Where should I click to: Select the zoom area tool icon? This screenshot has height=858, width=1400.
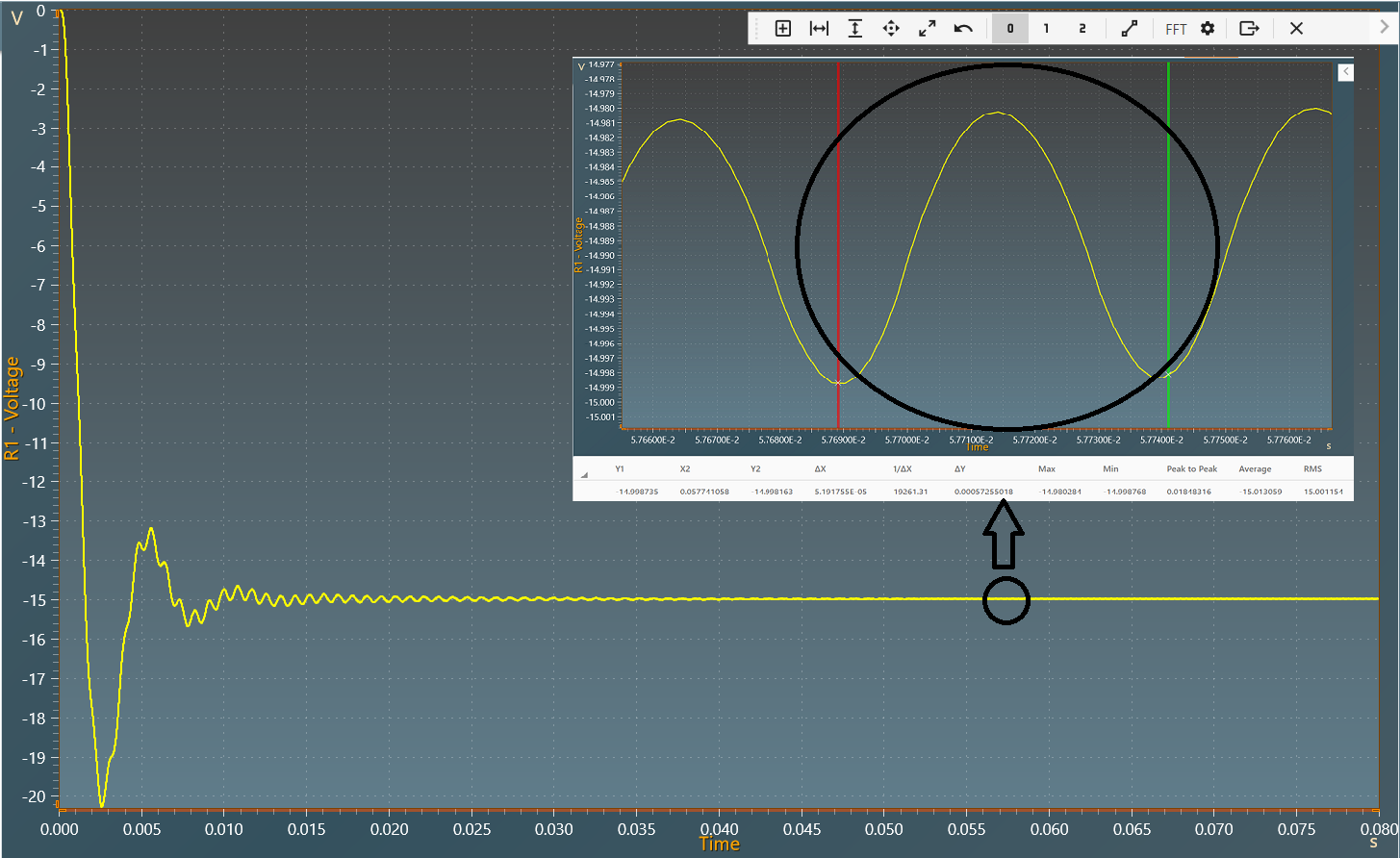point(783,29)
